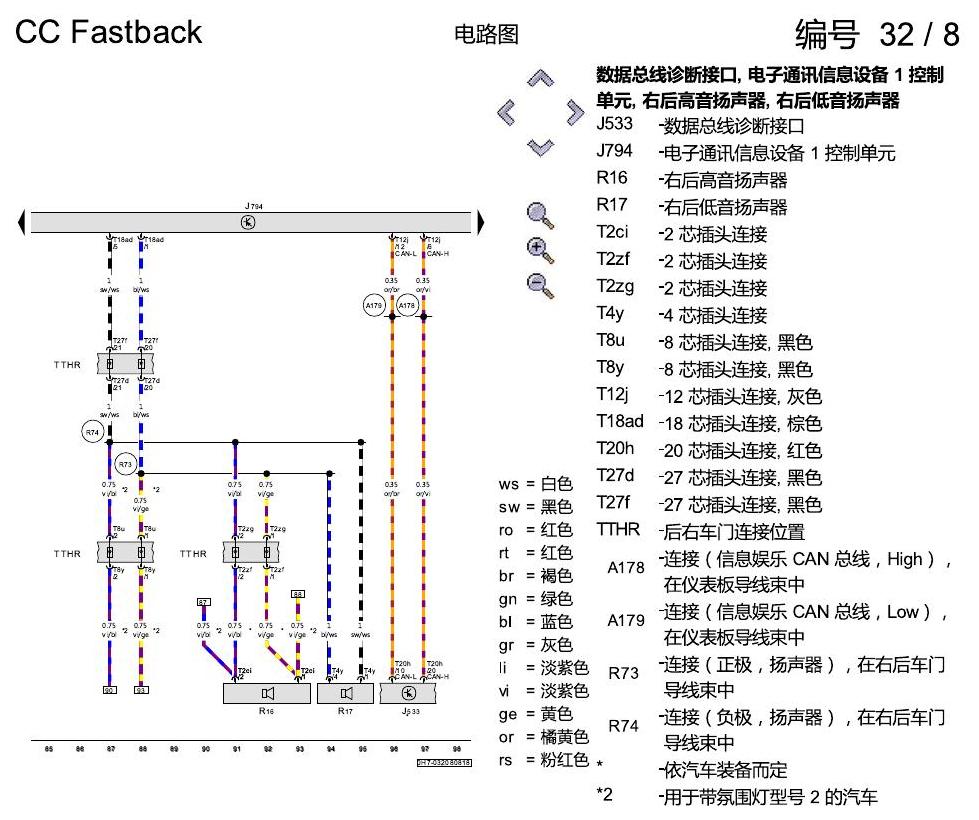Viewport: 979px width, 820px height.
Task: Click reference box 87 above R16
Action: (204, 602)
